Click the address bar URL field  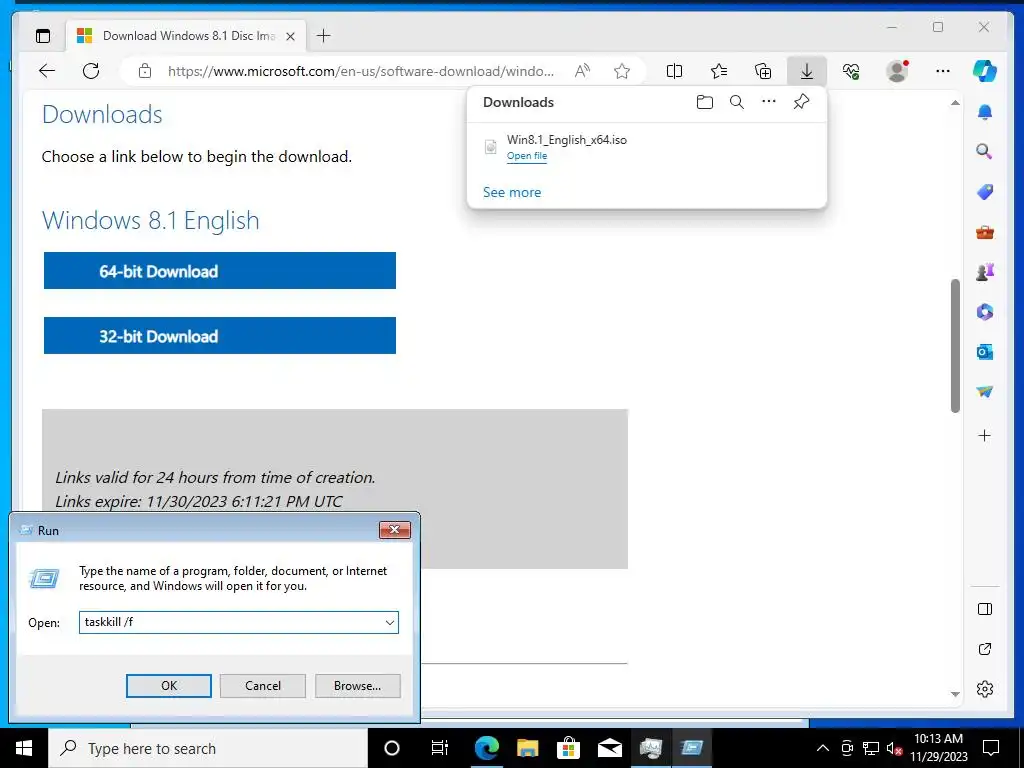pos(360,71)
